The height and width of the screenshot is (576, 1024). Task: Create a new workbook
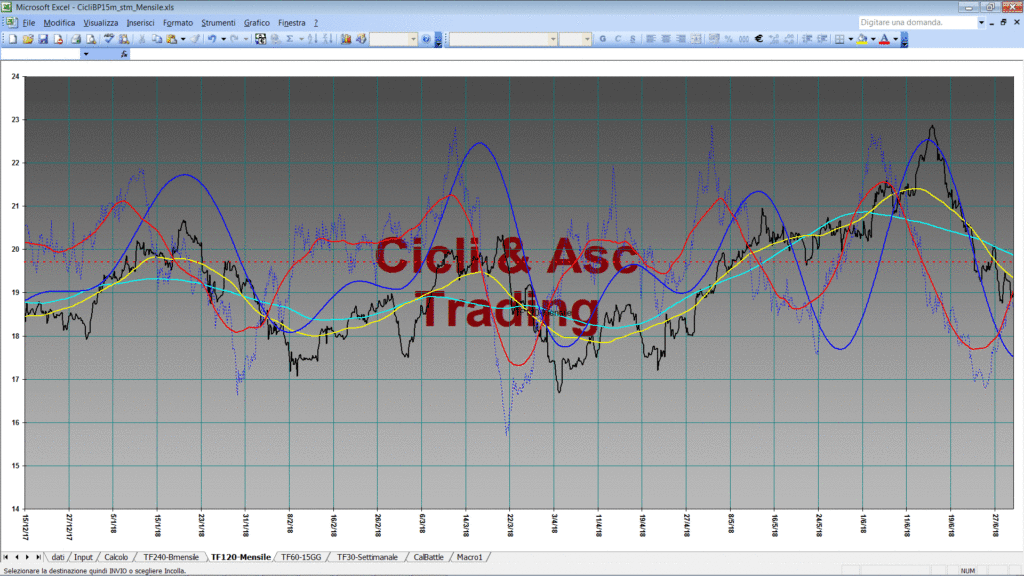tap(12, 39)
